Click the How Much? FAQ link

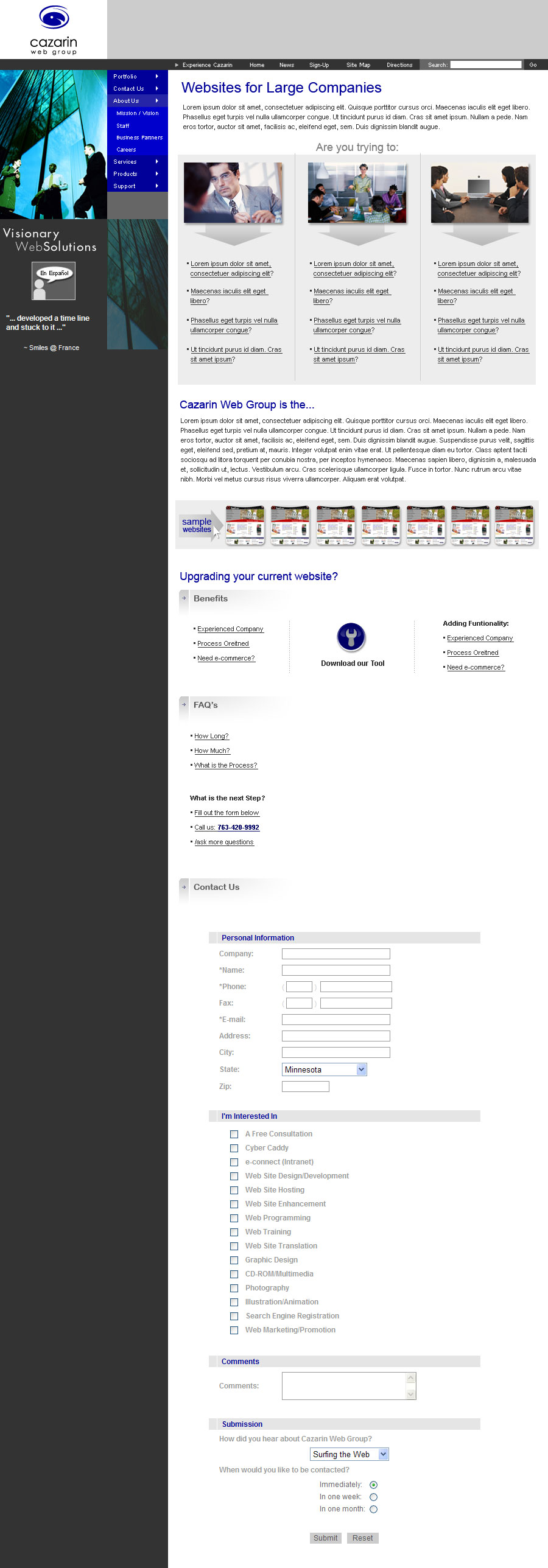pos(212,751)
